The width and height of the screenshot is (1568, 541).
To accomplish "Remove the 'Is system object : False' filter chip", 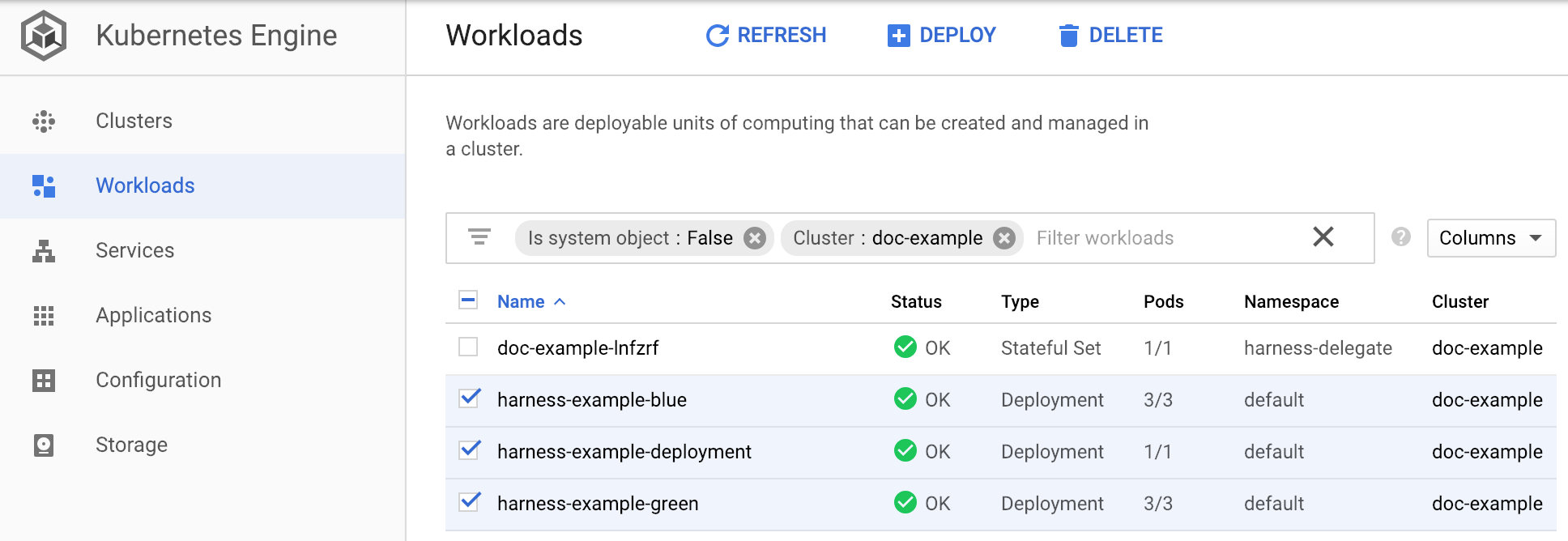I will tap(755, 238).
